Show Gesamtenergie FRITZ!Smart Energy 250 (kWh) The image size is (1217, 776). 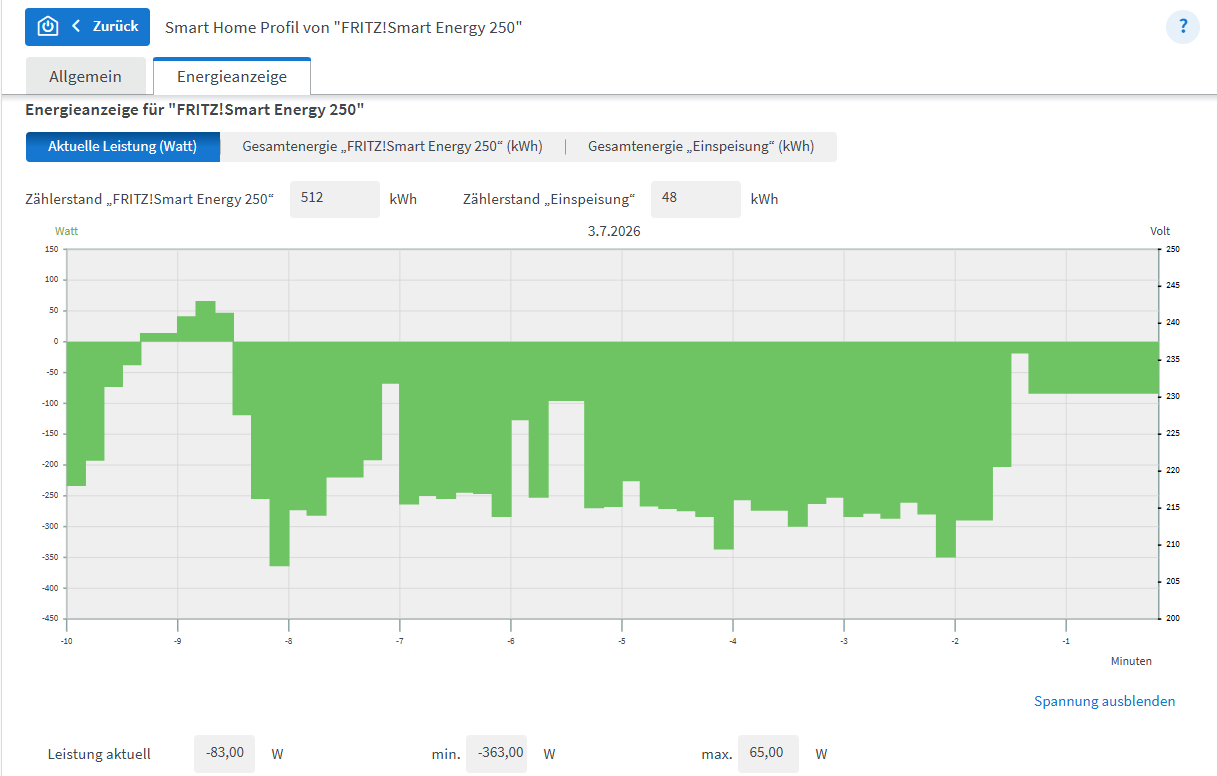pos(392,146)
